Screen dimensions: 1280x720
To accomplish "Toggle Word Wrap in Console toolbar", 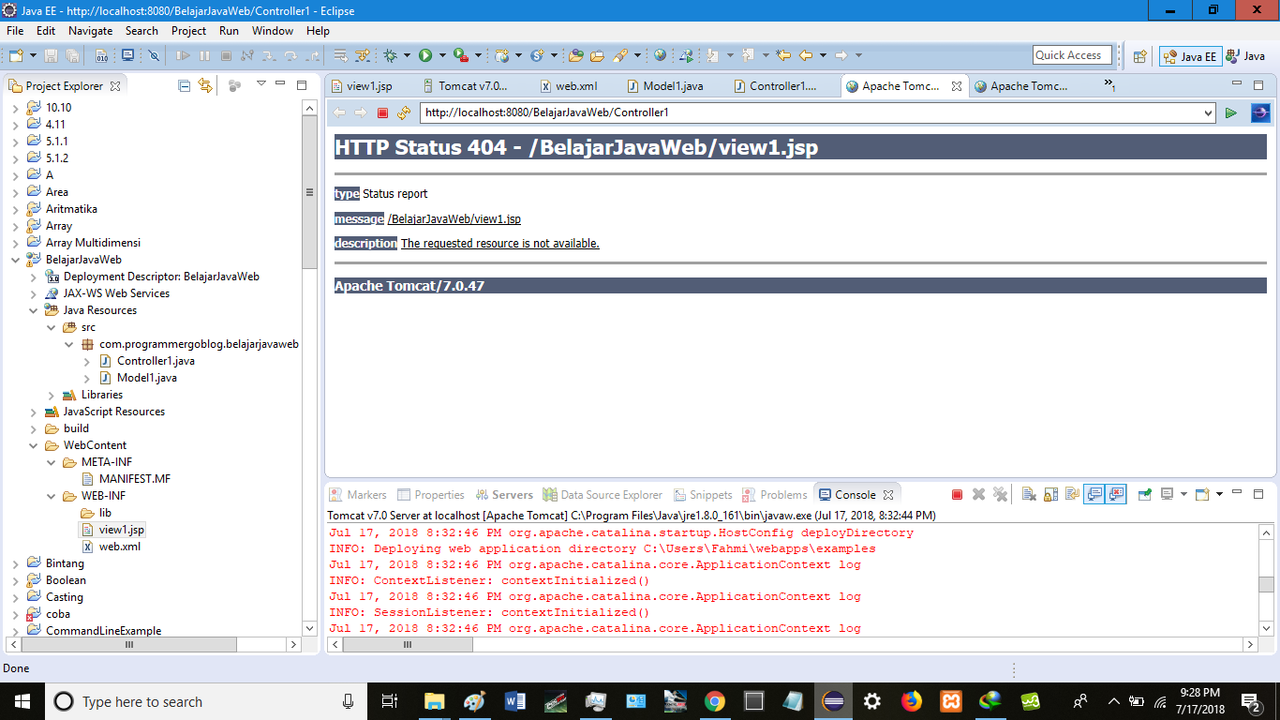I will (1072, 494).
